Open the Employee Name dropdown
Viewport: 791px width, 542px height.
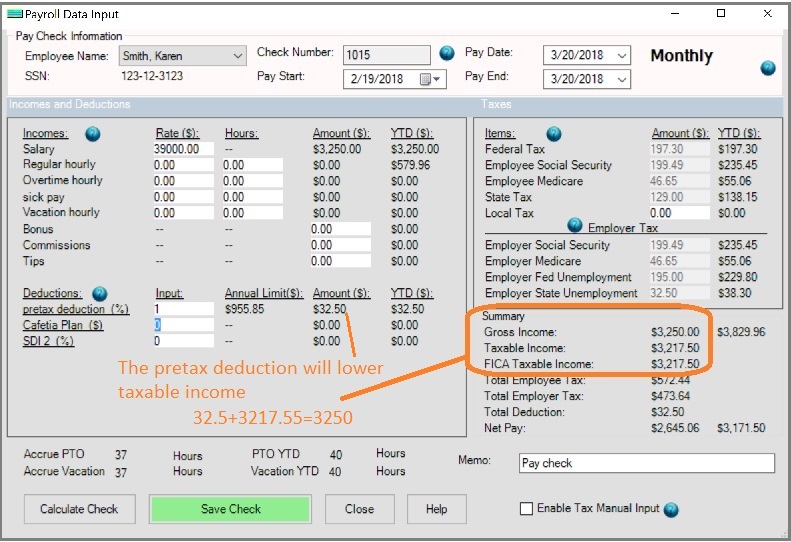tap(236, 57)
